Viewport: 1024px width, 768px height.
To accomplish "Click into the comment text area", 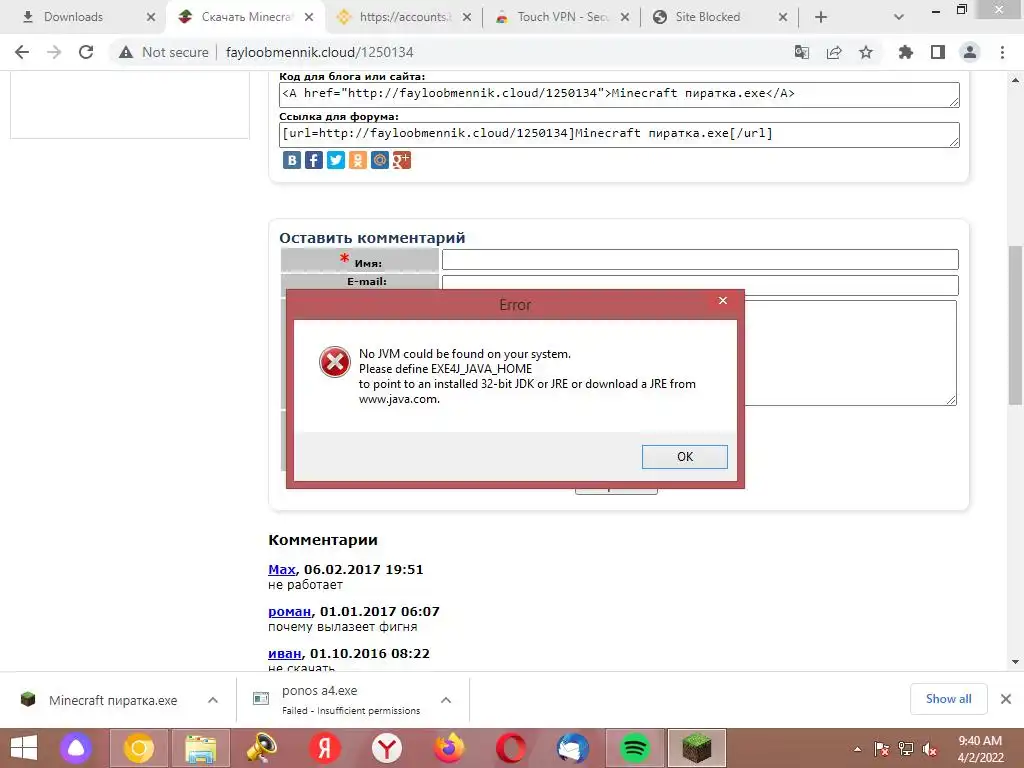I will [850, 353].
